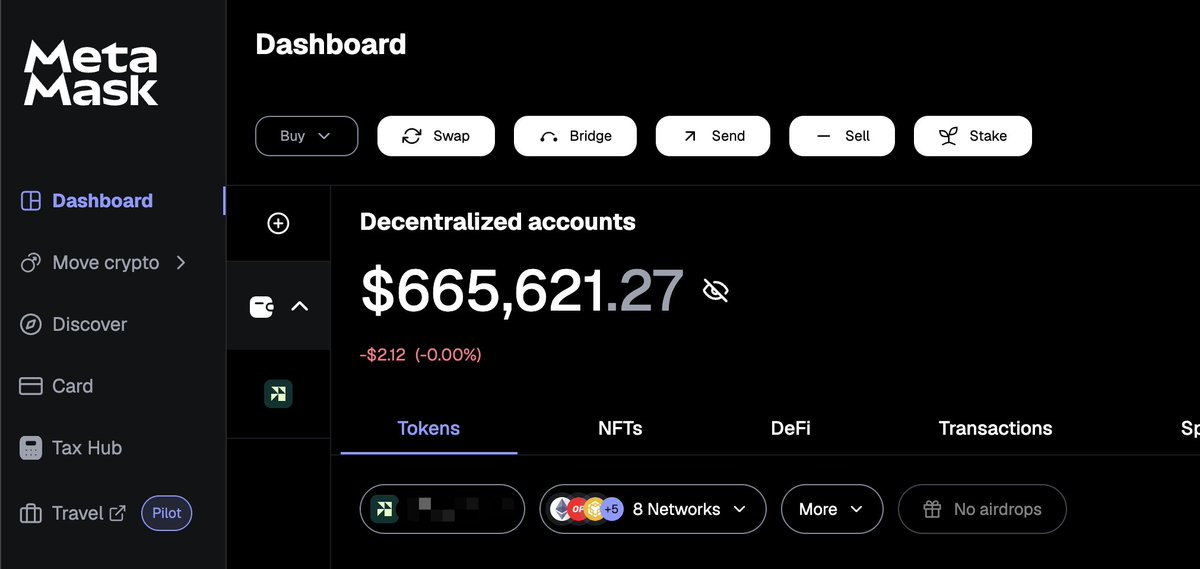
Task: Open the More filter dropdown
Action: click(x=831, y=509)
